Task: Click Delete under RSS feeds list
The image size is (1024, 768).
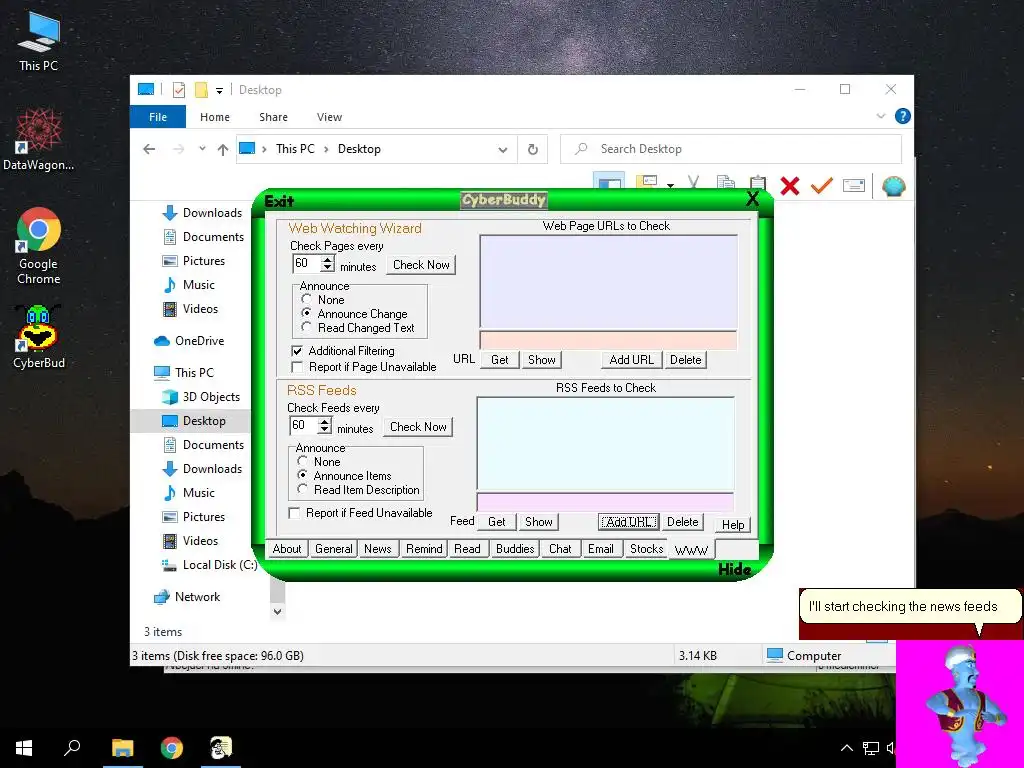Action: 682,521
